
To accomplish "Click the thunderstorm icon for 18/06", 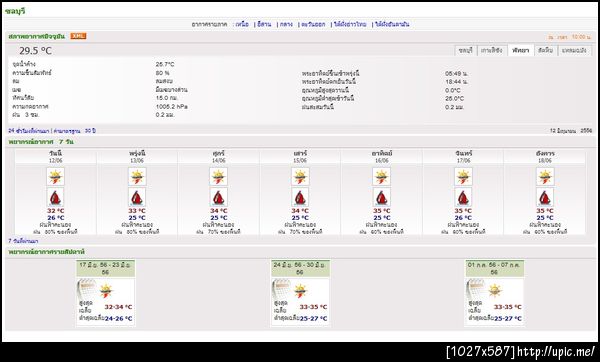I will [545, 176].
